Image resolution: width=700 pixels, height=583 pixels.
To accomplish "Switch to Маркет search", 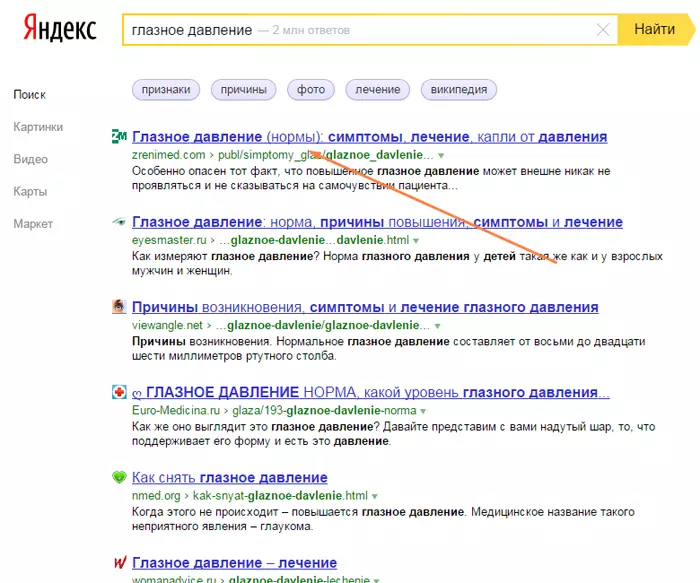I will [33, 223].
